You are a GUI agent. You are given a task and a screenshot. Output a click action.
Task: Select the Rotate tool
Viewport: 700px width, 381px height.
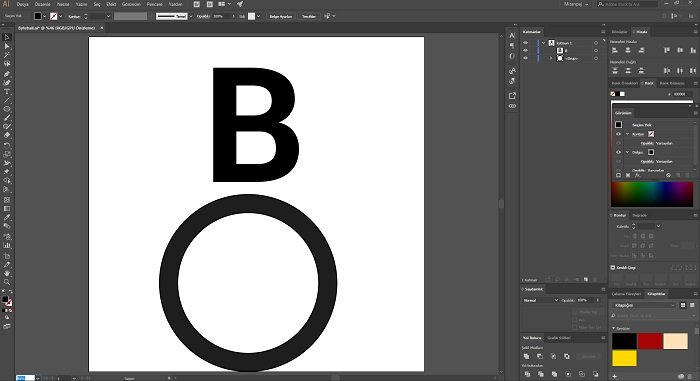[7, 145]
